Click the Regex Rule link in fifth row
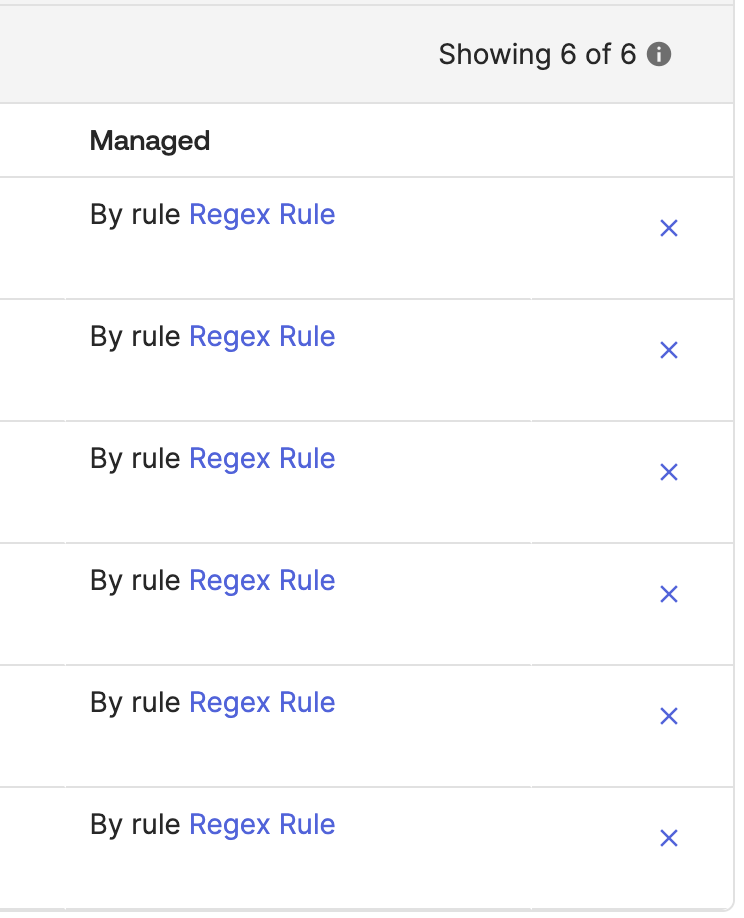 click(262, 703)
